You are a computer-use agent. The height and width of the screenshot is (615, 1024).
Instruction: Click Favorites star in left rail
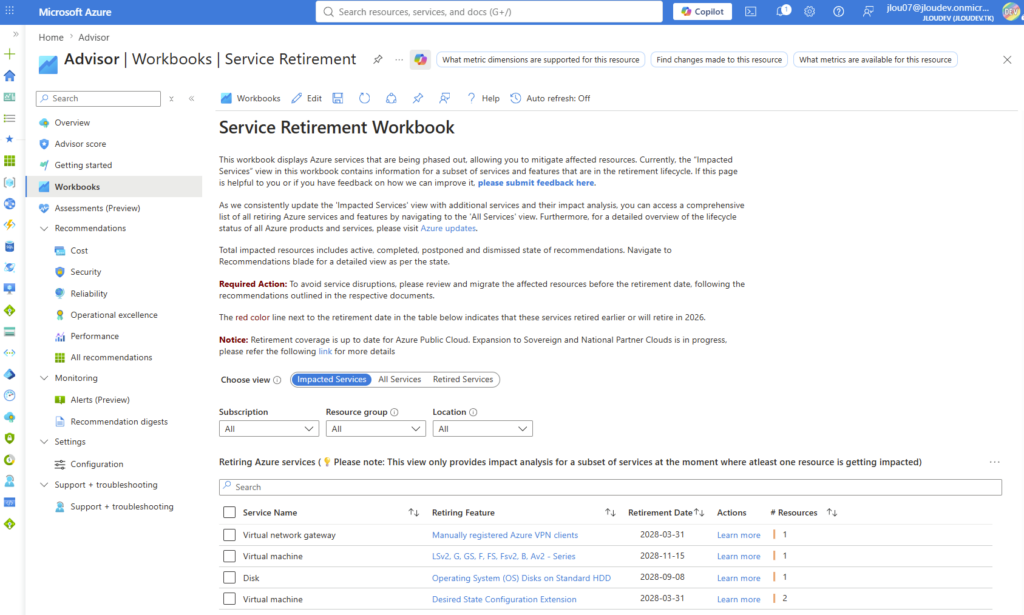tap(10, 139)
